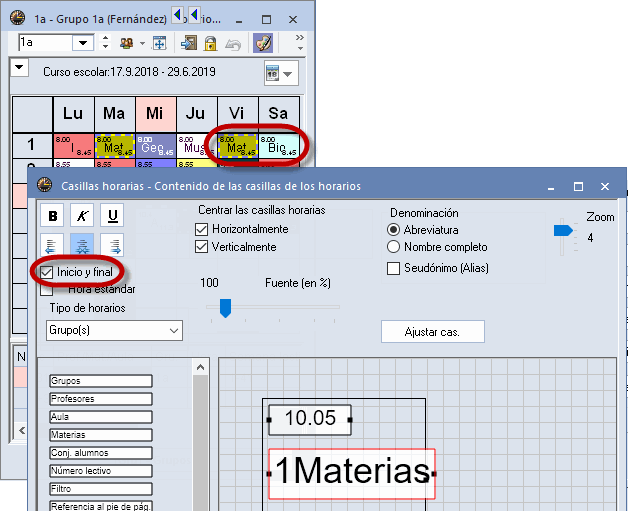The width and height of the screenshot is (628, 511).
Task: Uncheck Verticalmente centering option
Action: tap(201, 247)
